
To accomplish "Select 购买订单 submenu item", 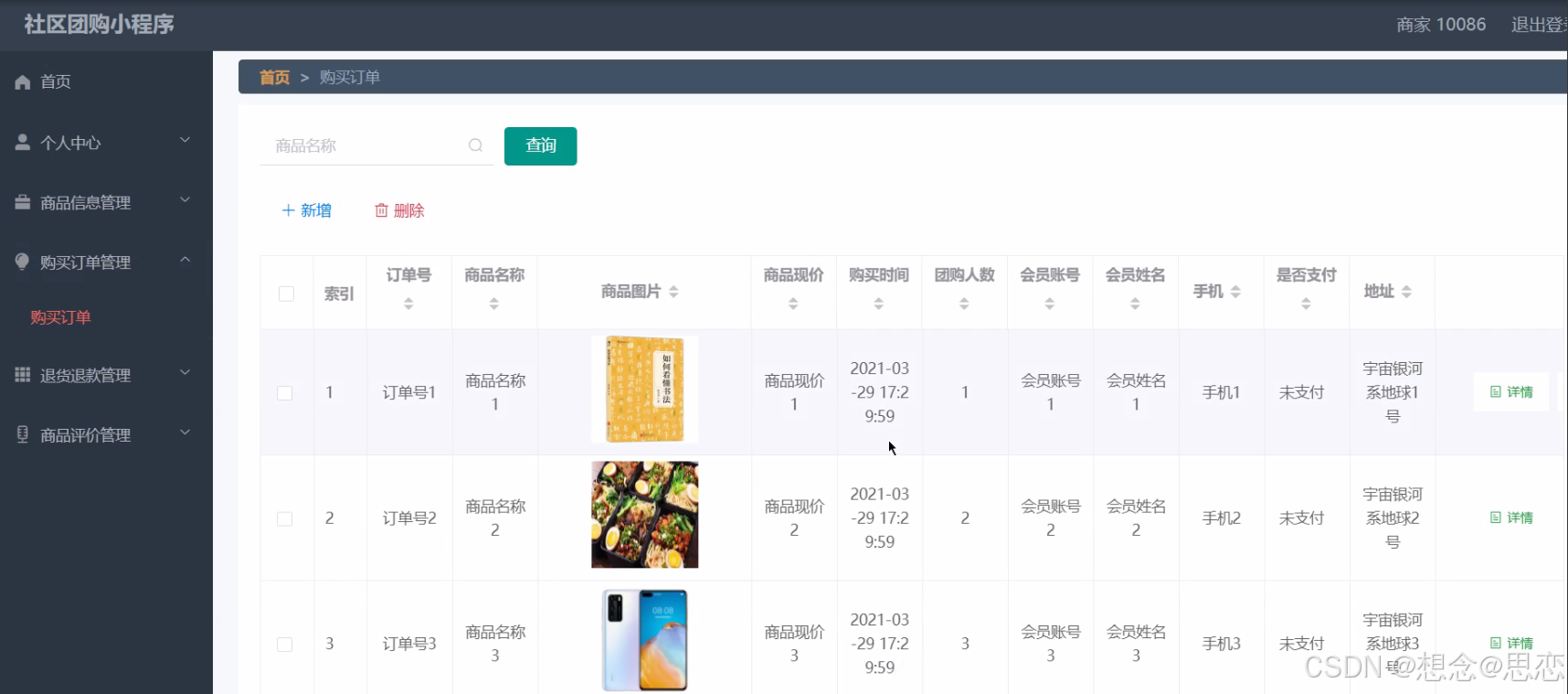I will pos(60,317).
